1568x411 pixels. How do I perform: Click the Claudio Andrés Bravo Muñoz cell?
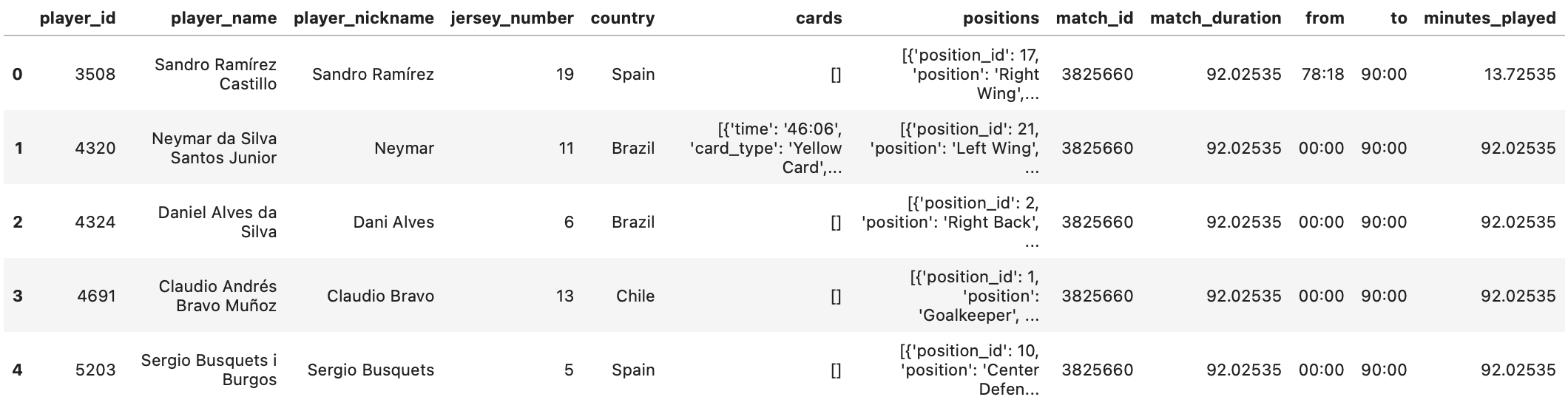click(218, 296)
